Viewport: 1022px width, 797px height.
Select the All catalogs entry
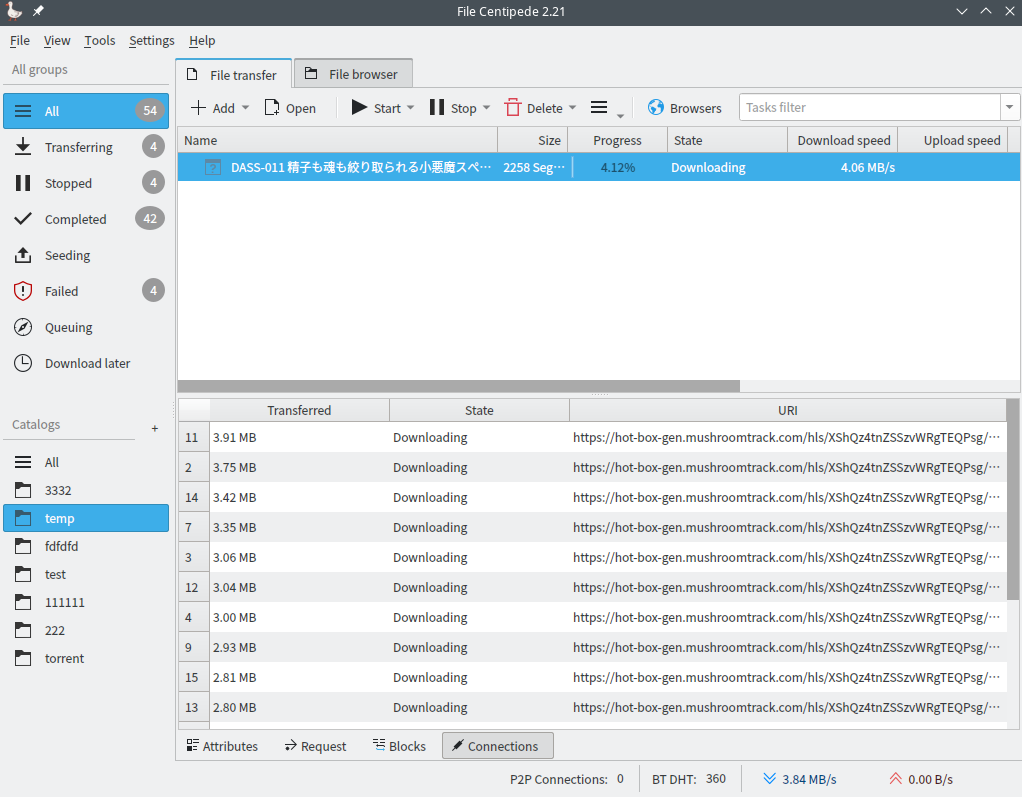tap(86, 462)
